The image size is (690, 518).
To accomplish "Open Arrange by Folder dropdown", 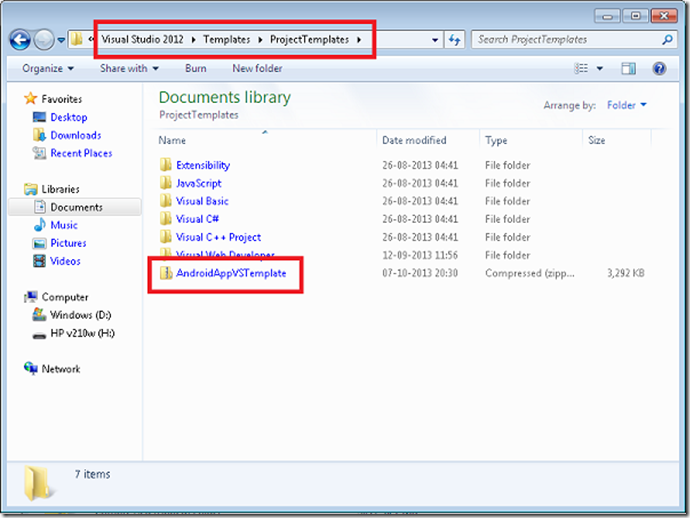I will [627, 105].
